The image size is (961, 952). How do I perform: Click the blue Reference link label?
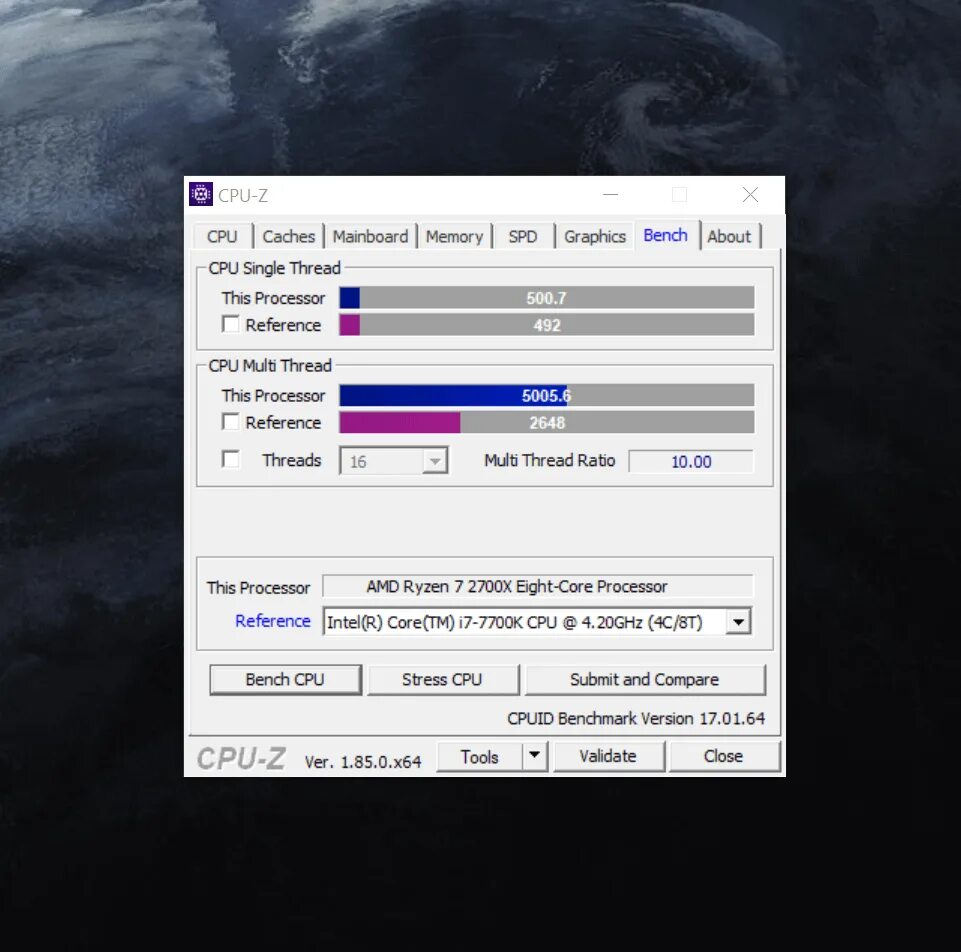coord(273,621)
